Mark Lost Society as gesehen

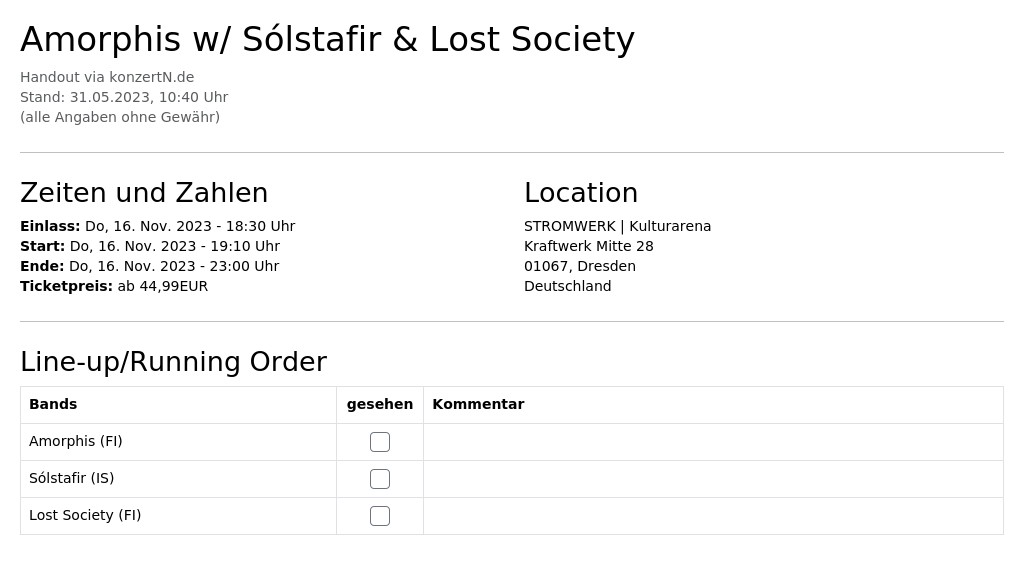pyautogui.click(x=379, y=516)
